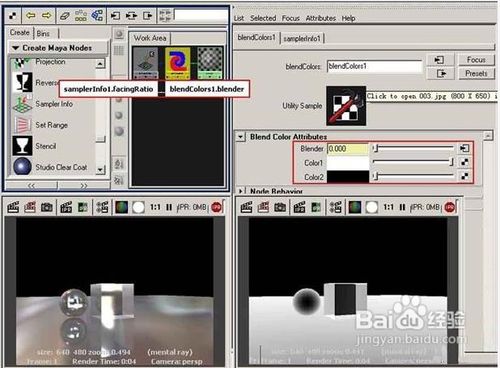Viewport: 500px width, 368px height.
Task: Select the Sampler Info node icon
Action: tap(22, 104)
